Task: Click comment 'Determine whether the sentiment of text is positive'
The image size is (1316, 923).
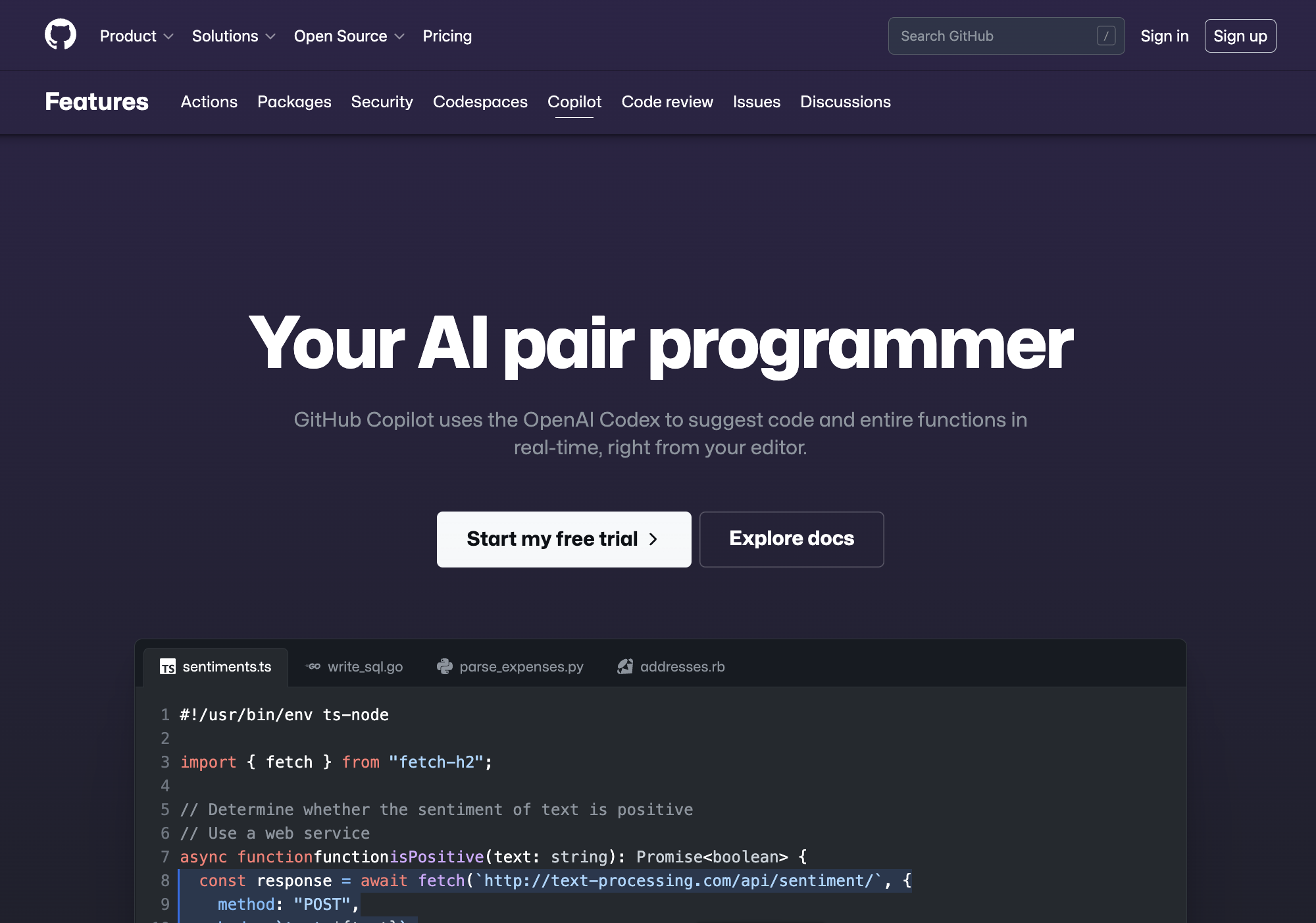Action: click(436, 810)
